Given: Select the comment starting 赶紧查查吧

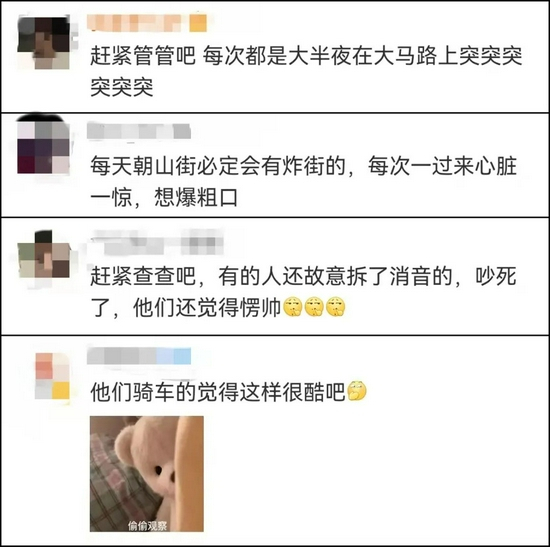Looking at the screenshot, I should [303, 292].
